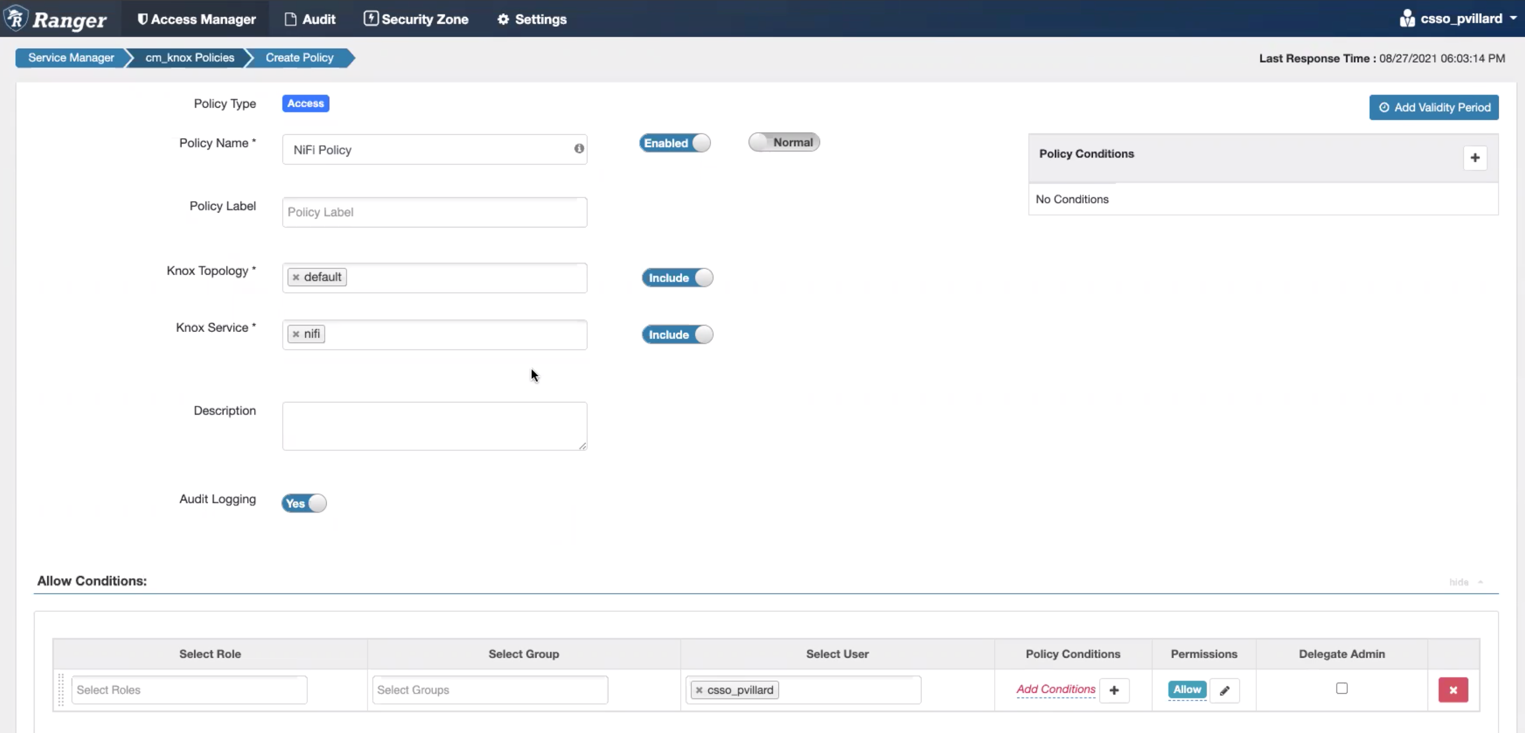Open the Select Roles dropdown field
Screen dimensions: 1525x733
pyautogui.click(x=189, y=690)
